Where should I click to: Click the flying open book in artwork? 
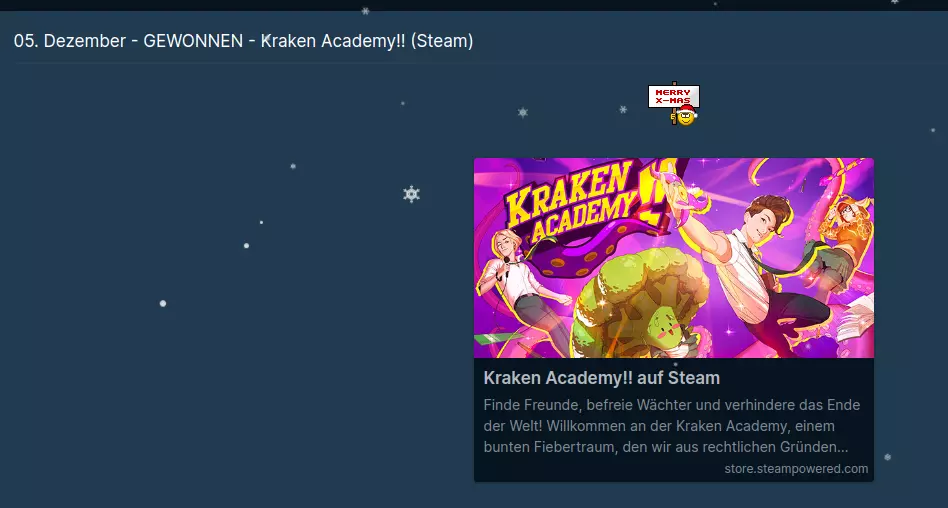856,319
